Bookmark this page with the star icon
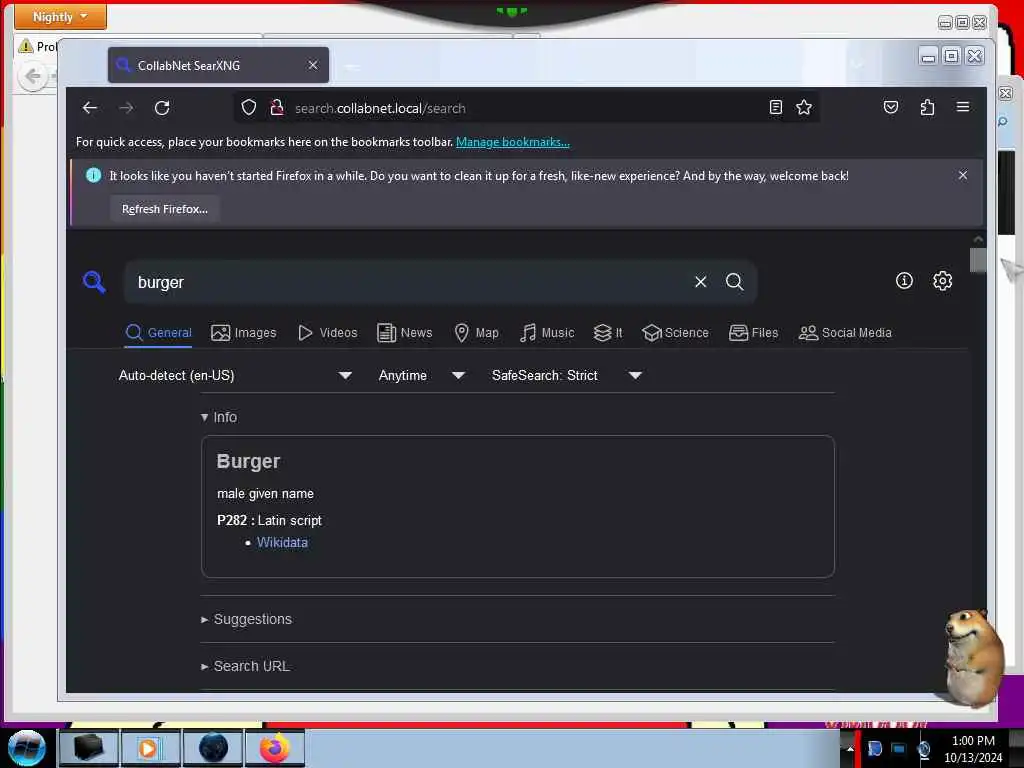This screenshot has width=1024, height=768. click(804, 108)
